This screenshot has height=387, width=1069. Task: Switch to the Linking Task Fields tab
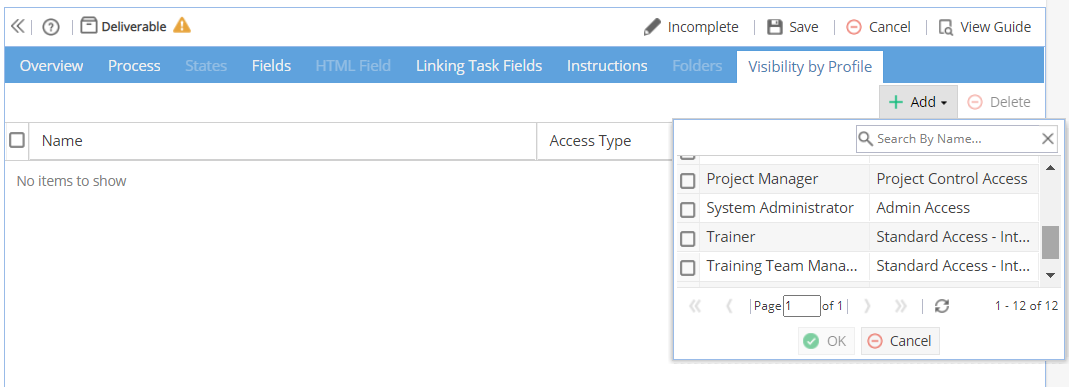click(479, 66)
